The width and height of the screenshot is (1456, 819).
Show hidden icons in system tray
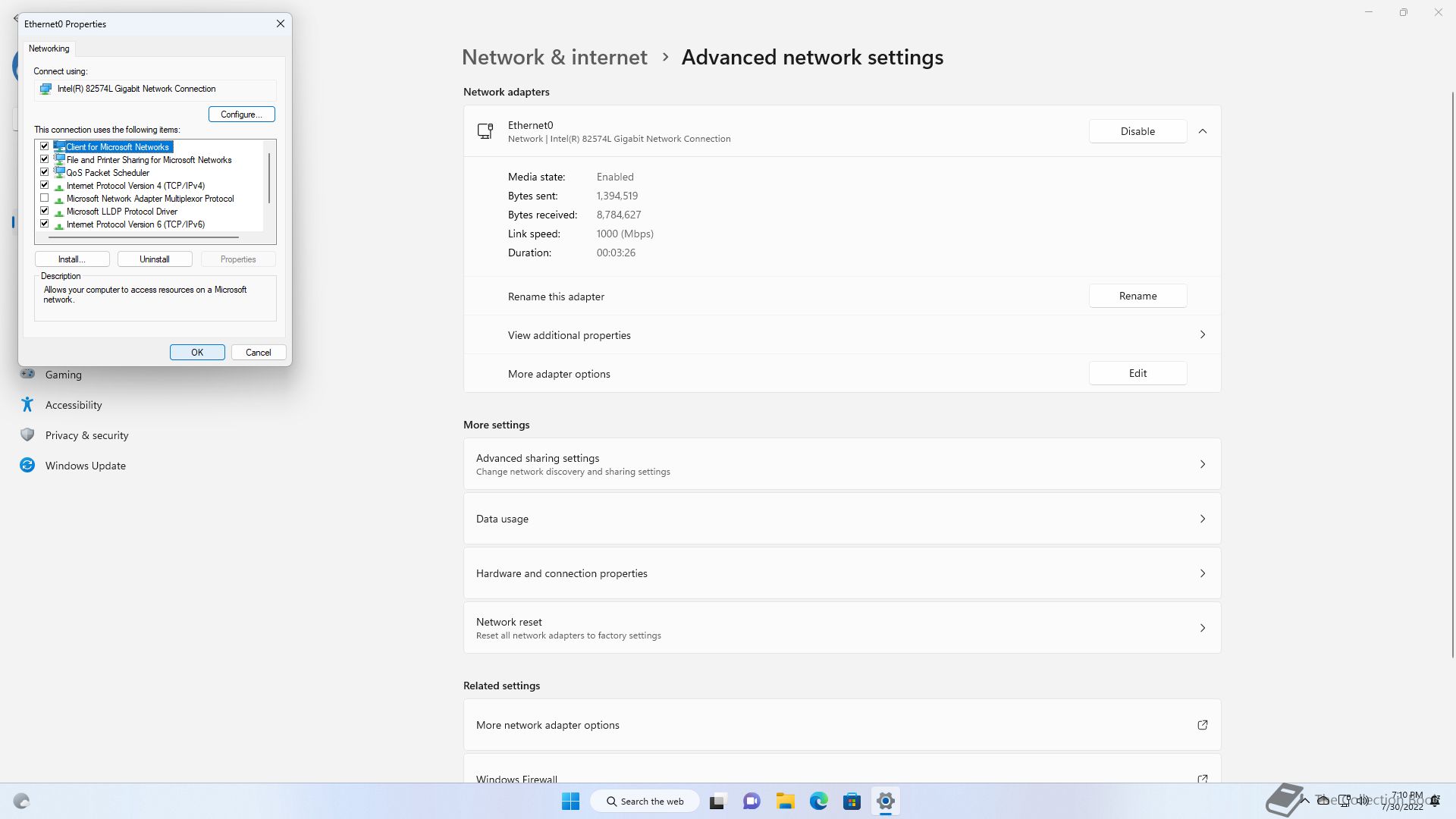(1305, 800)
